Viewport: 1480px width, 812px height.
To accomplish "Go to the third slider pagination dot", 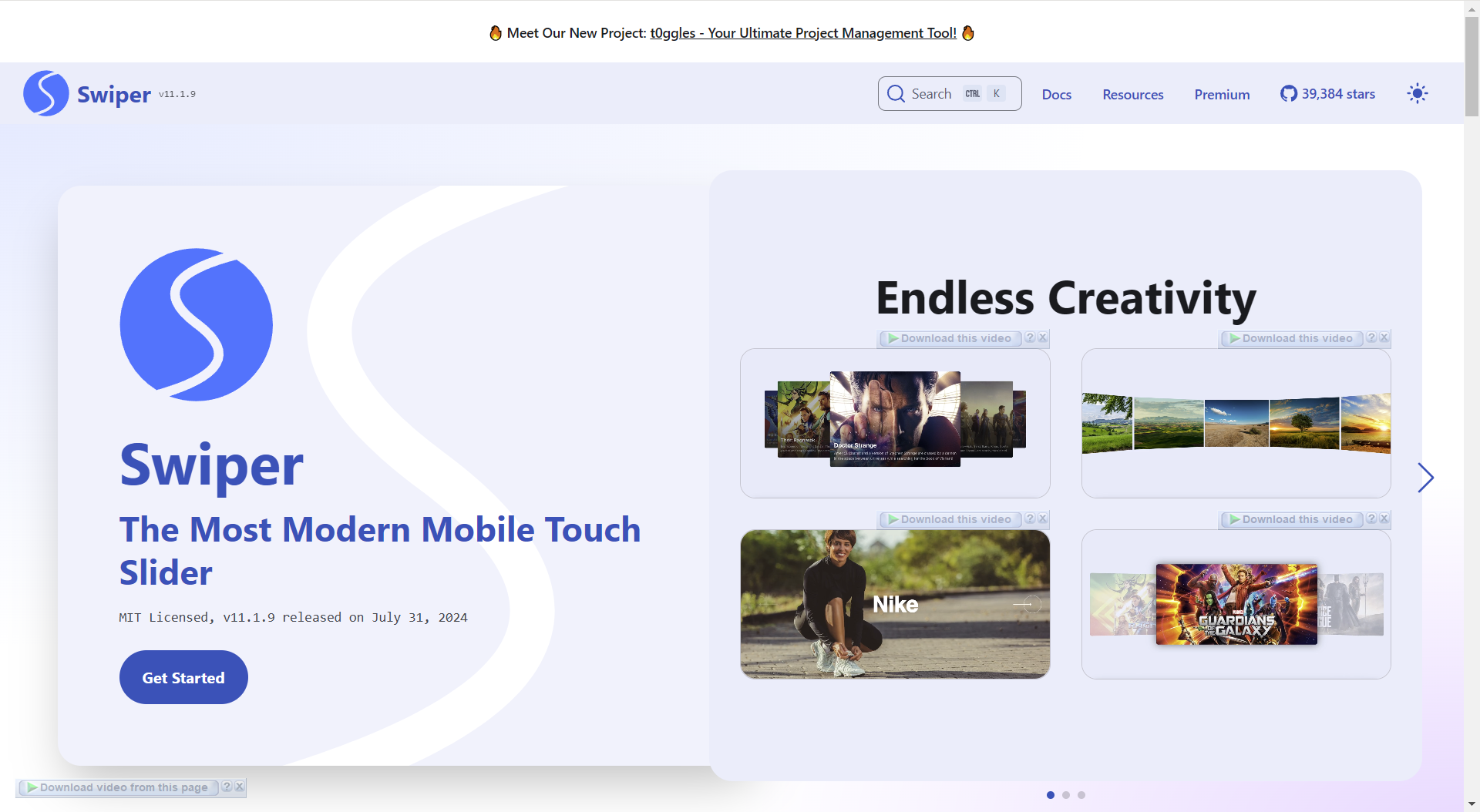I will (x=1081, y=795).
